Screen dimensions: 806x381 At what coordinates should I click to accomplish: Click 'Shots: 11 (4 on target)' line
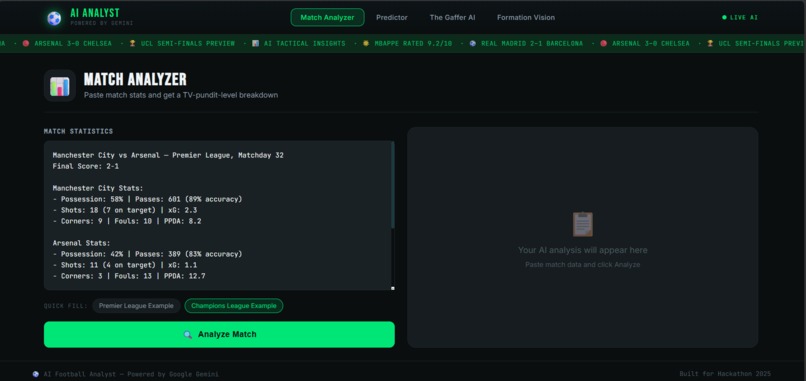(x=124, y=266)
